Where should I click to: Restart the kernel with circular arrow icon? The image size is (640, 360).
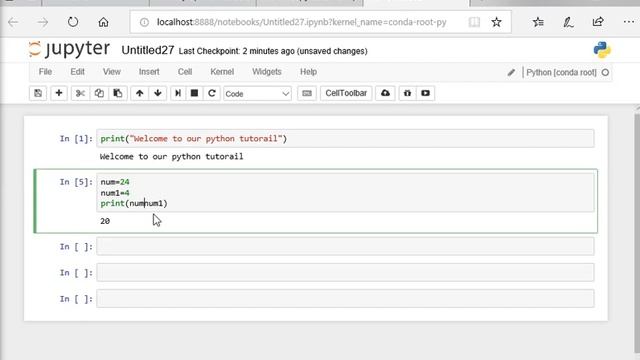pos(211,93)
